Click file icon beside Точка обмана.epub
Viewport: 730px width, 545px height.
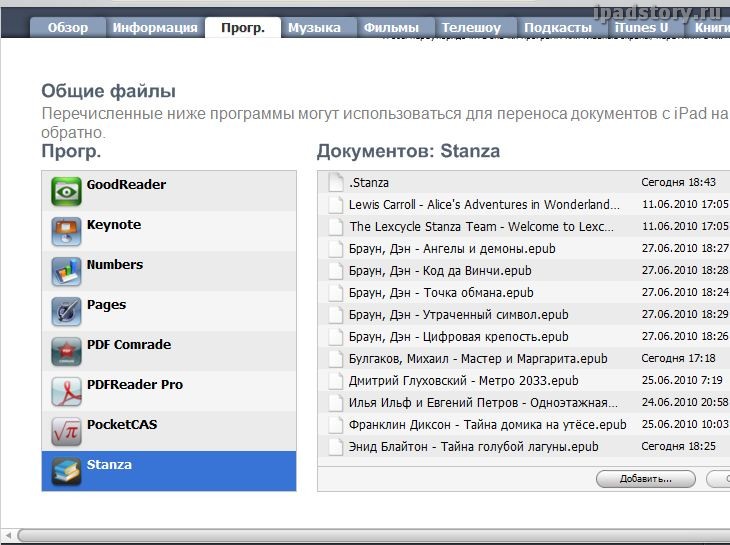(x=336, y=292)
